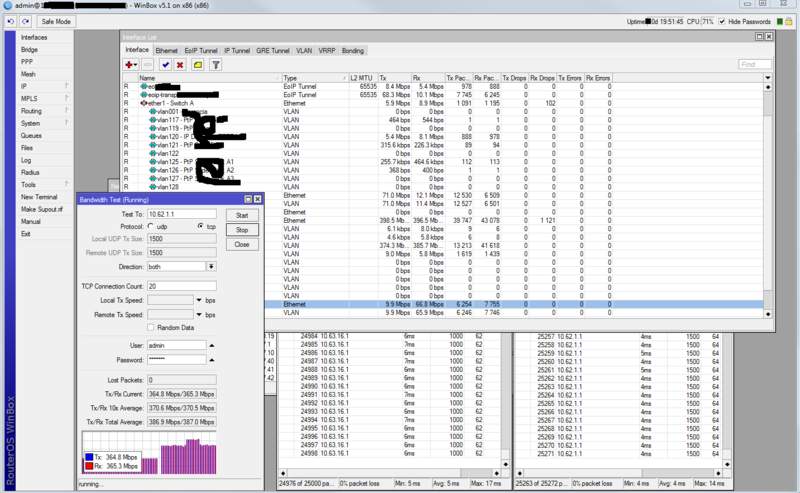
Task: Click the Tx Drops column header
Action: click(x=514, y=78)
